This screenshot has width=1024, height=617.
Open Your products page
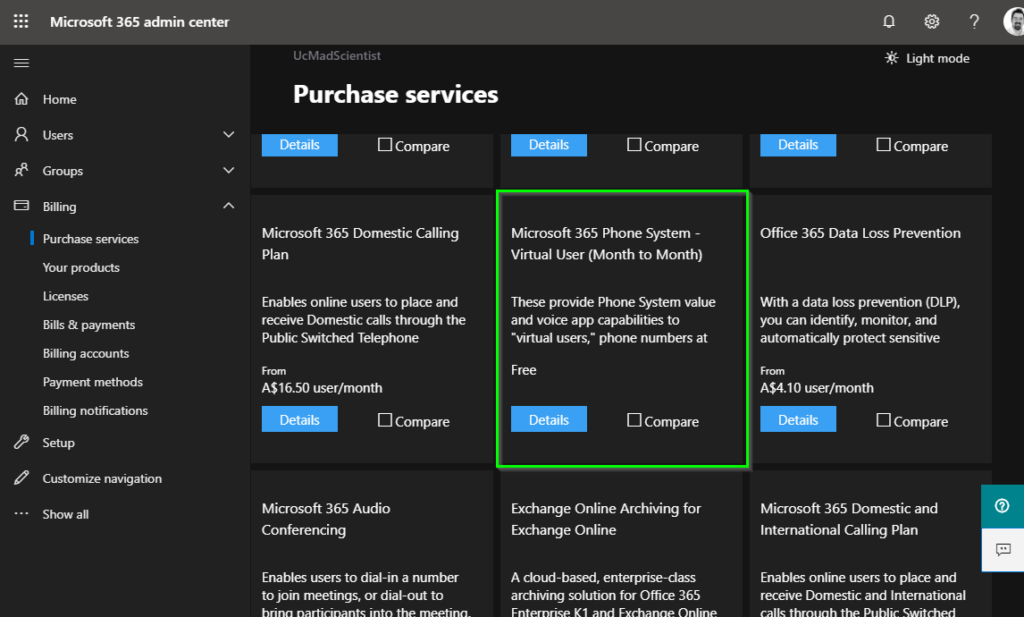pyautogui.click(x=81, y=268)
